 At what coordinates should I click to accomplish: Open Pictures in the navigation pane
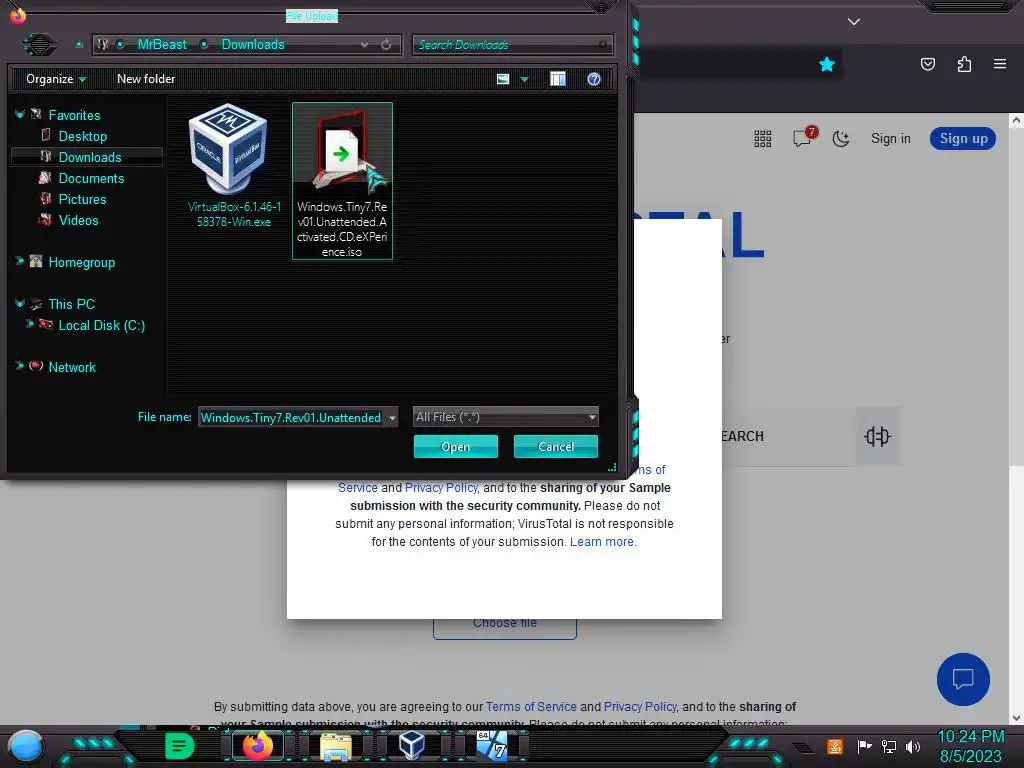click(x=82, y=199)
